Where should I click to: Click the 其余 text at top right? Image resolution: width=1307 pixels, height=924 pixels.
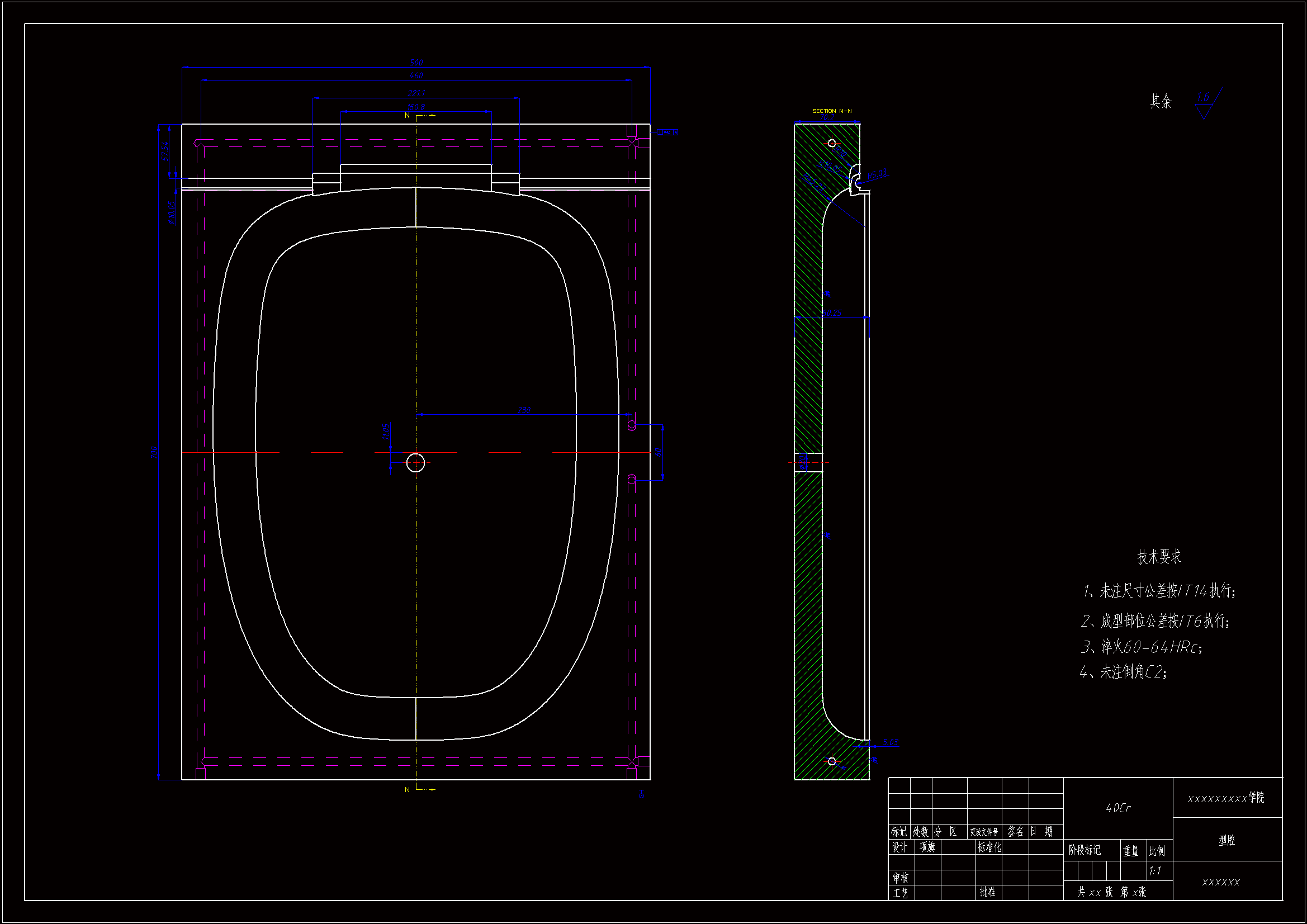tap(1161, 101)
